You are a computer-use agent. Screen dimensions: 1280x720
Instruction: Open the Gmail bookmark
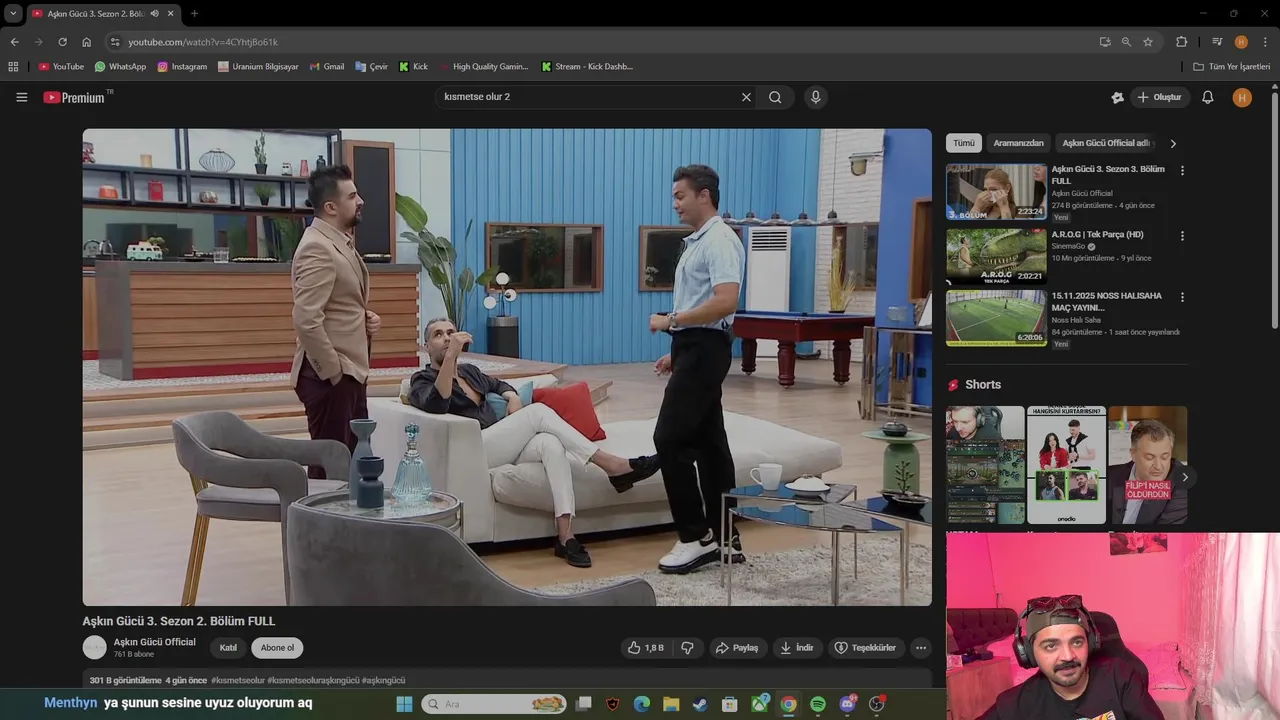327,67
